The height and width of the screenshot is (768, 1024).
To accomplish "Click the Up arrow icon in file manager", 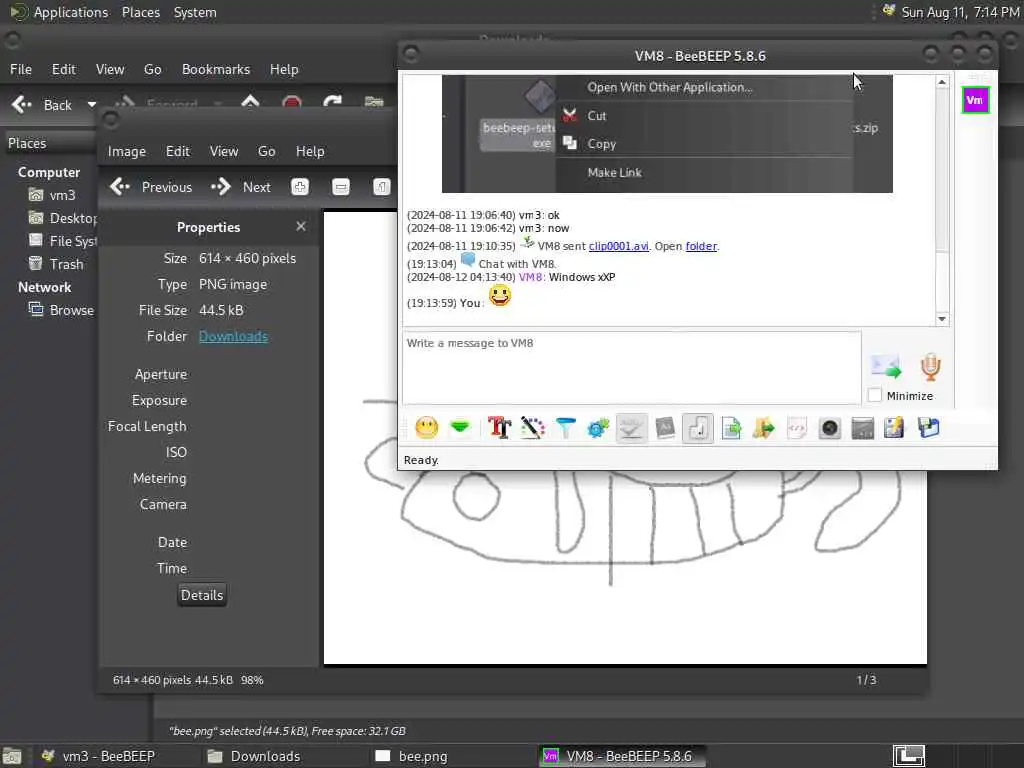I will click(250, 103).
